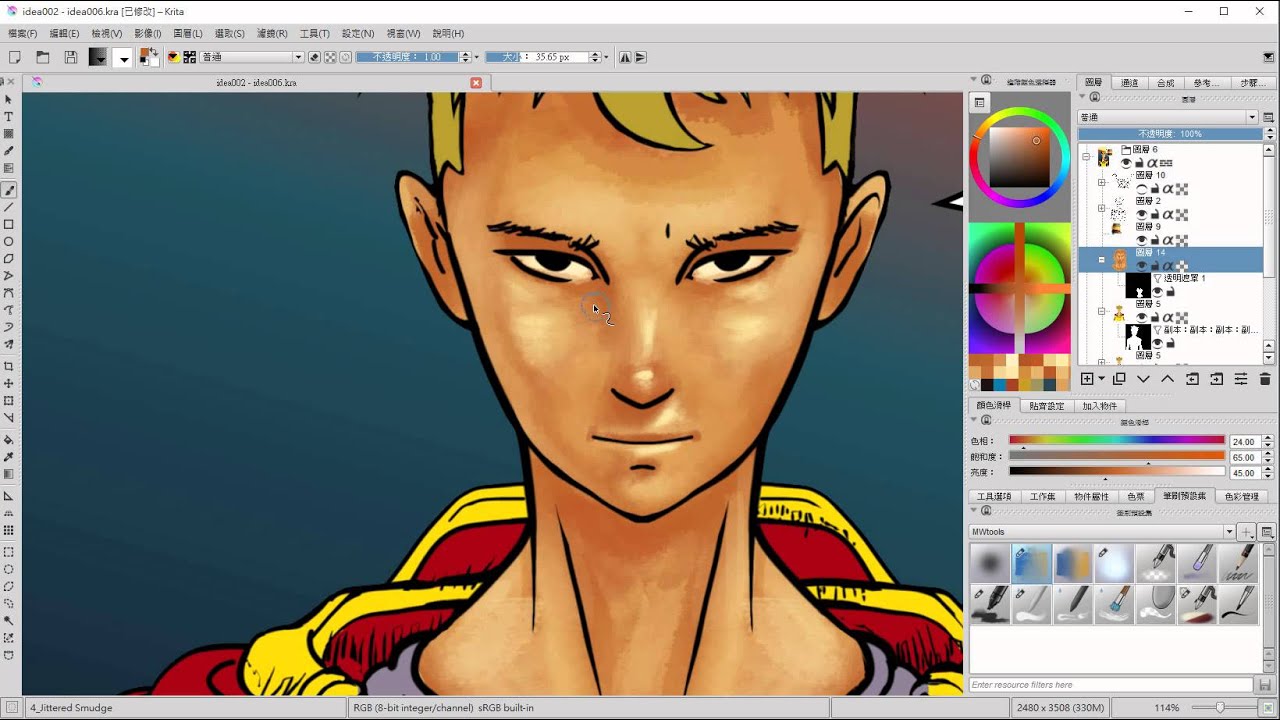
Task: Toggle visibility of 透明遮罩 1 mask
Action: pos(1158,291)
